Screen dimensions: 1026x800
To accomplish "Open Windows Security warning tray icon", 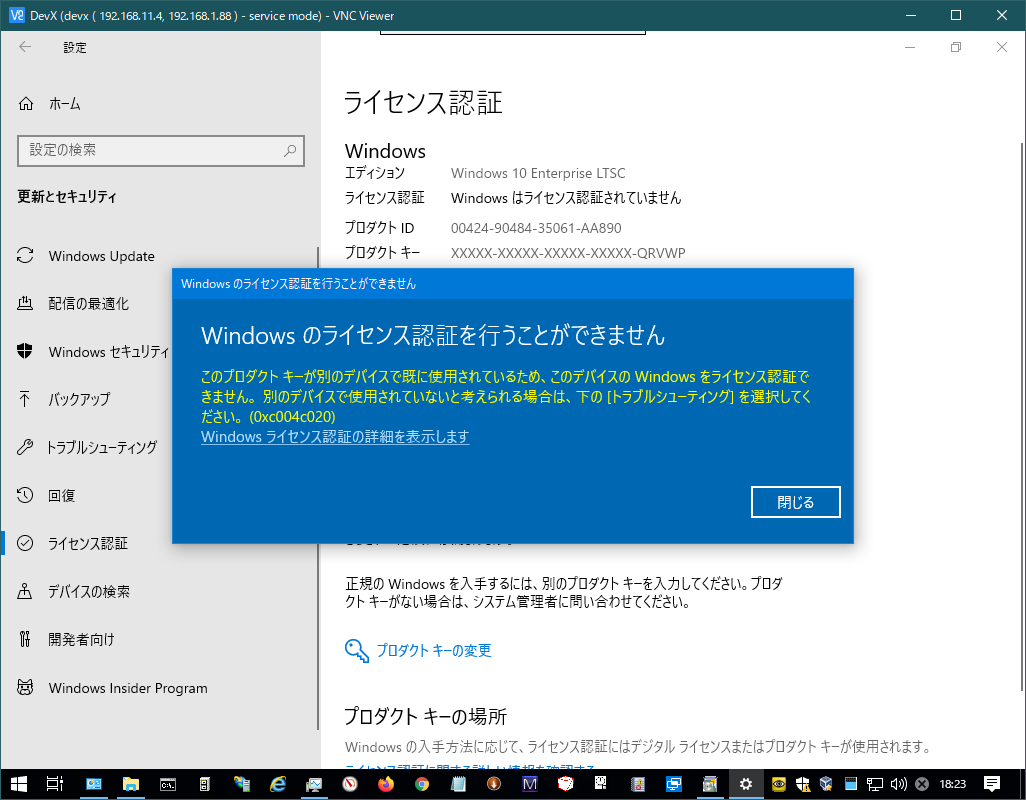I will [x=802, y=784].
